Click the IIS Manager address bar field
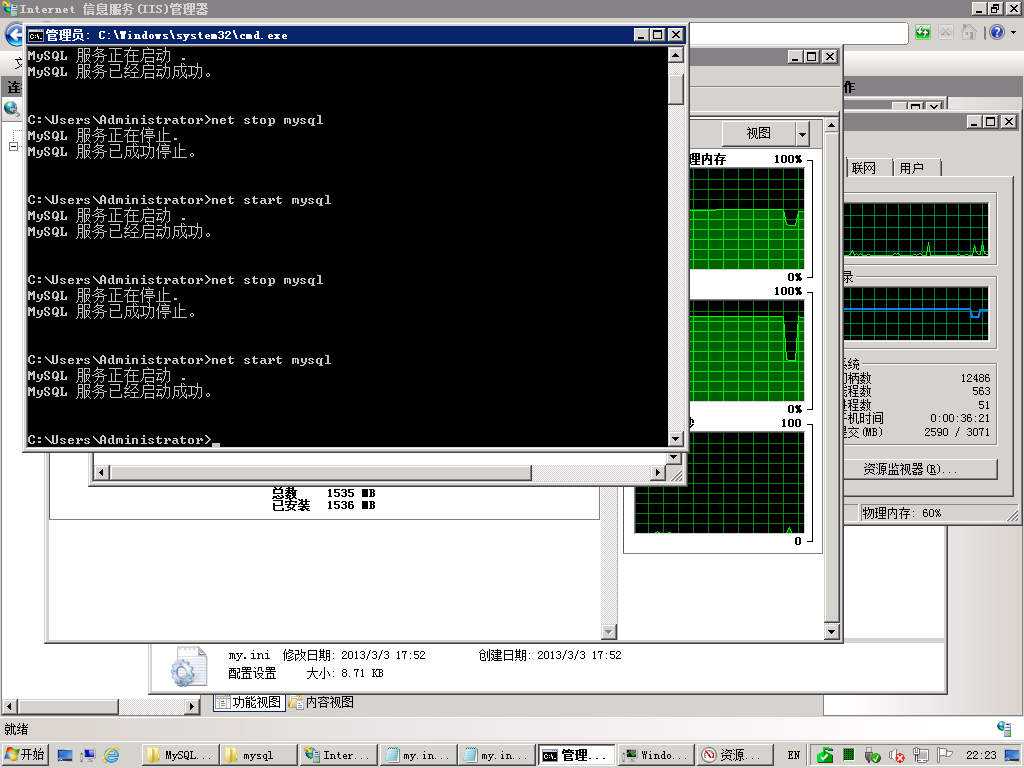The height and width of the screenshot is (768, 1024). coord(798,33)
